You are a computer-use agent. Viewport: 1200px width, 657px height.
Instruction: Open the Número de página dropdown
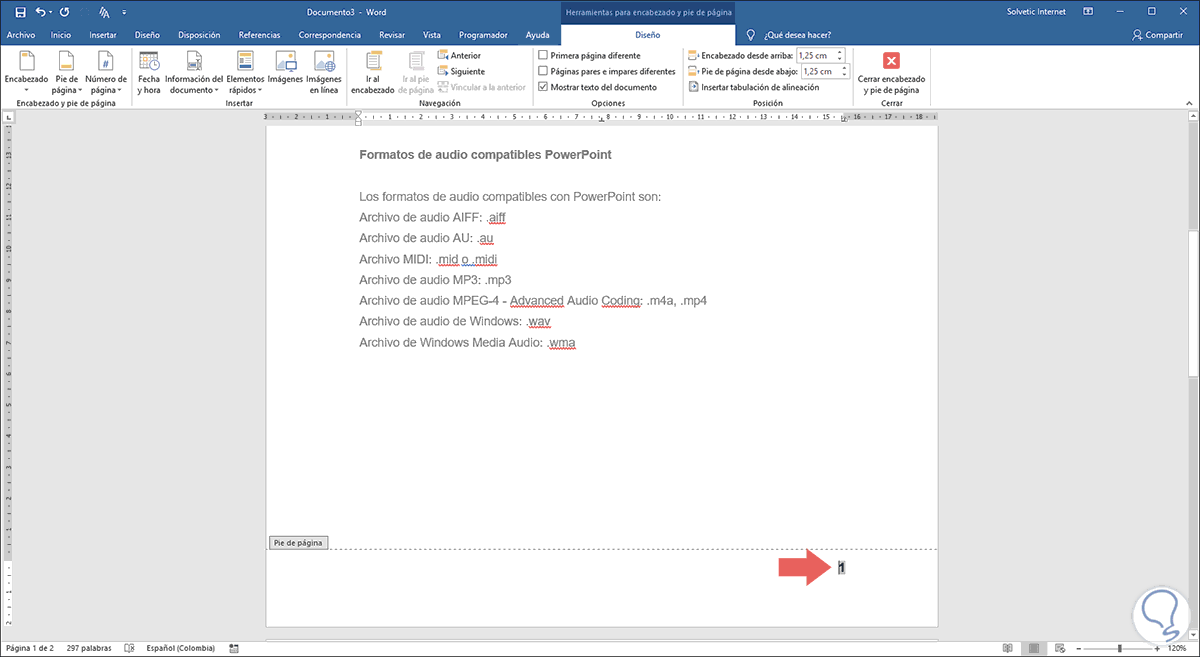point(105,71)
